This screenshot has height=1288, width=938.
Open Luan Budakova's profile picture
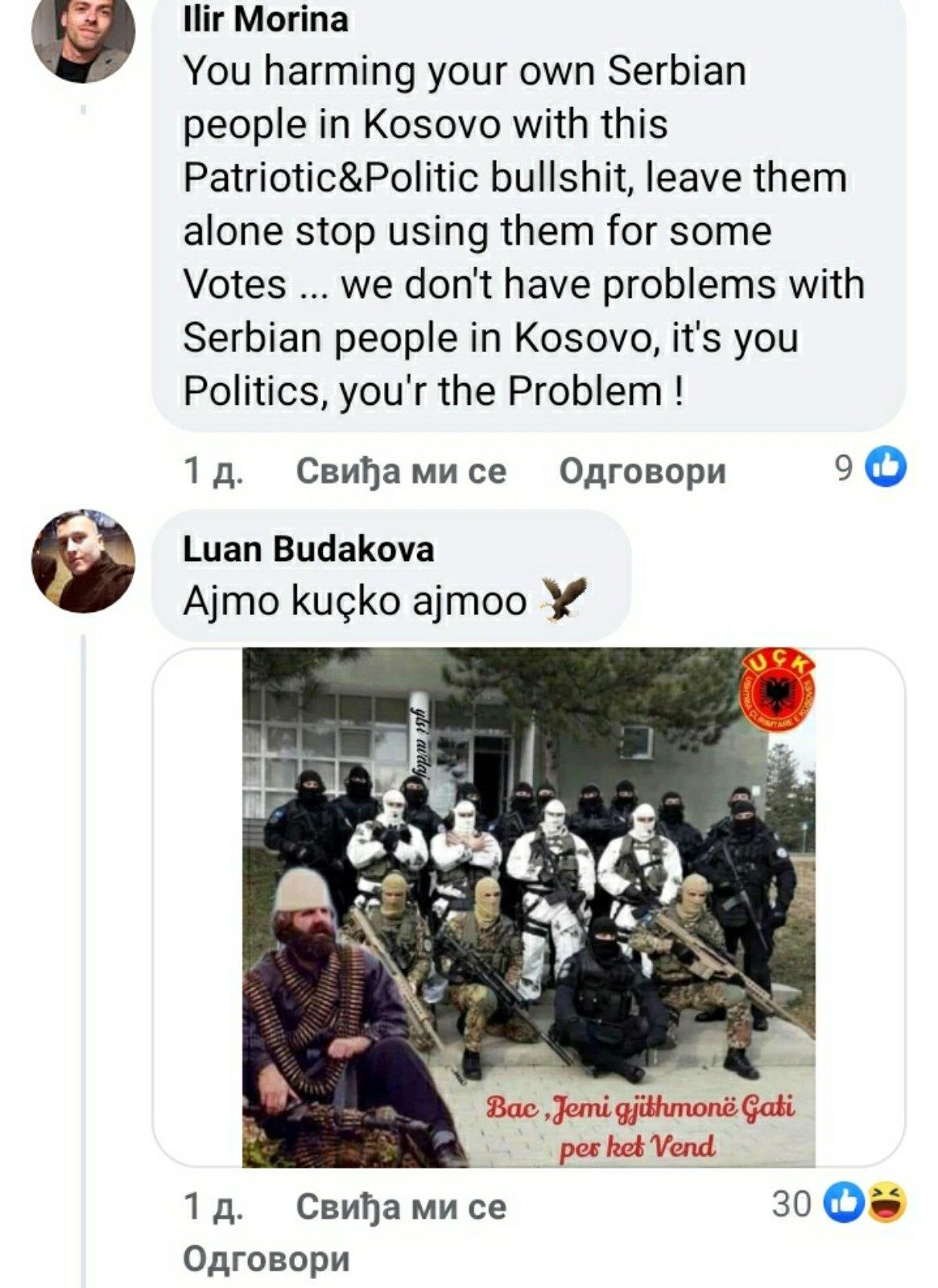83,560
